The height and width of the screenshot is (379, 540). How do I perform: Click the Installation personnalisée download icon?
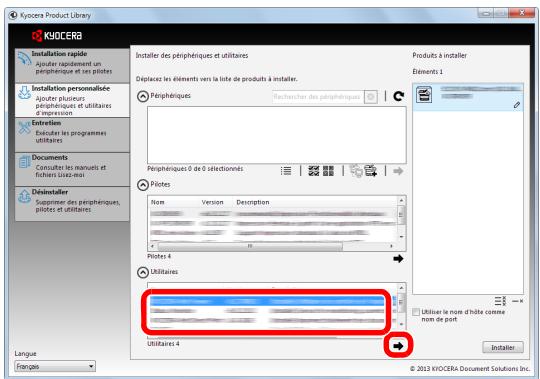click(24, 93)
